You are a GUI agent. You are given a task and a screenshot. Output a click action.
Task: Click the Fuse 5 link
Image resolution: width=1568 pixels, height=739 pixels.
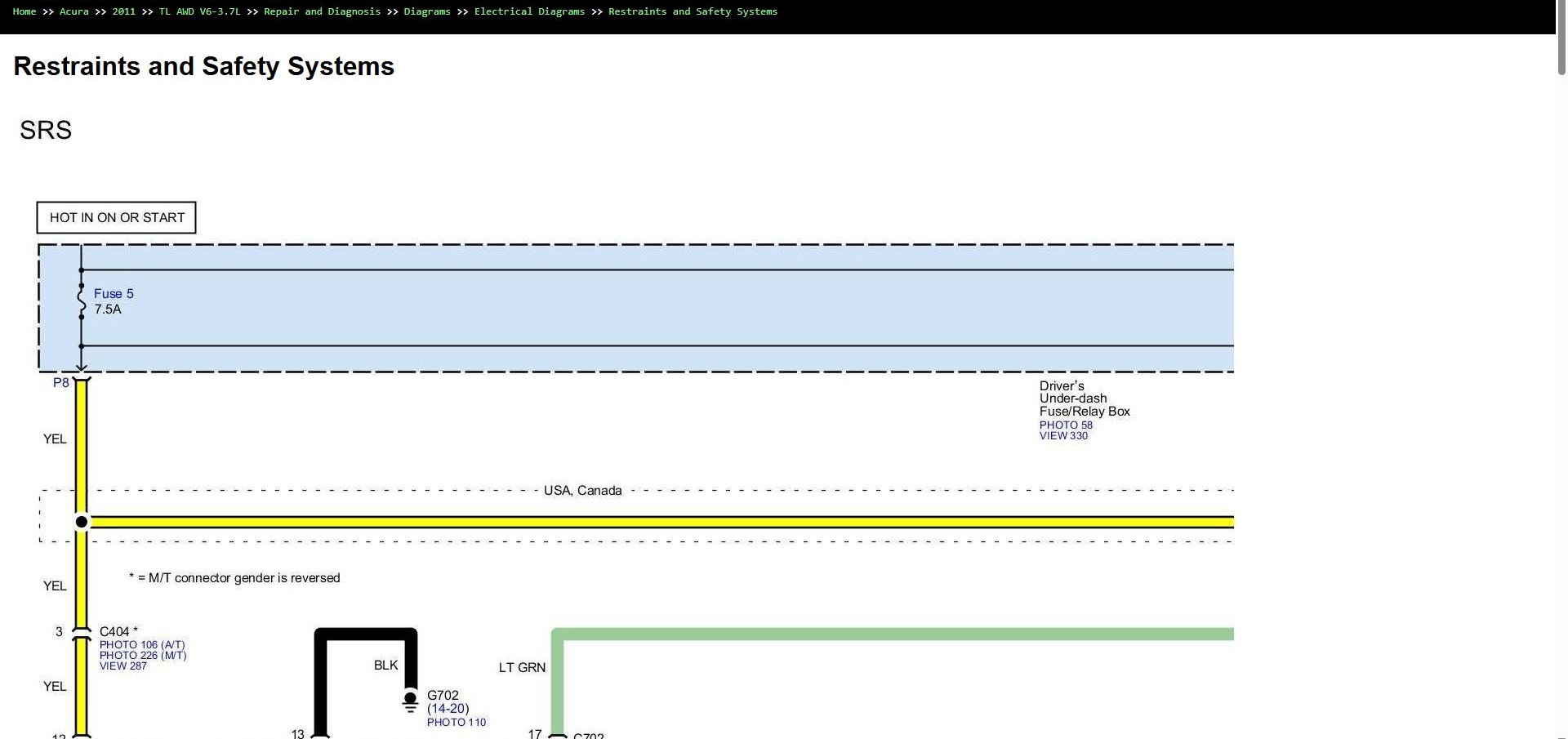point(114,293)
